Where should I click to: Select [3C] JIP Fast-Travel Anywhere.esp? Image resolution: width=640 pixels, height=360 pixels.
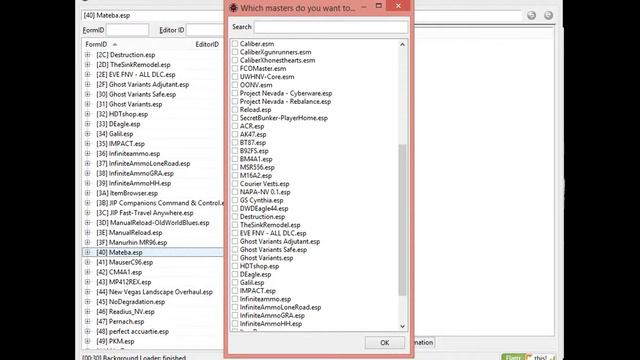pos(145,213)
